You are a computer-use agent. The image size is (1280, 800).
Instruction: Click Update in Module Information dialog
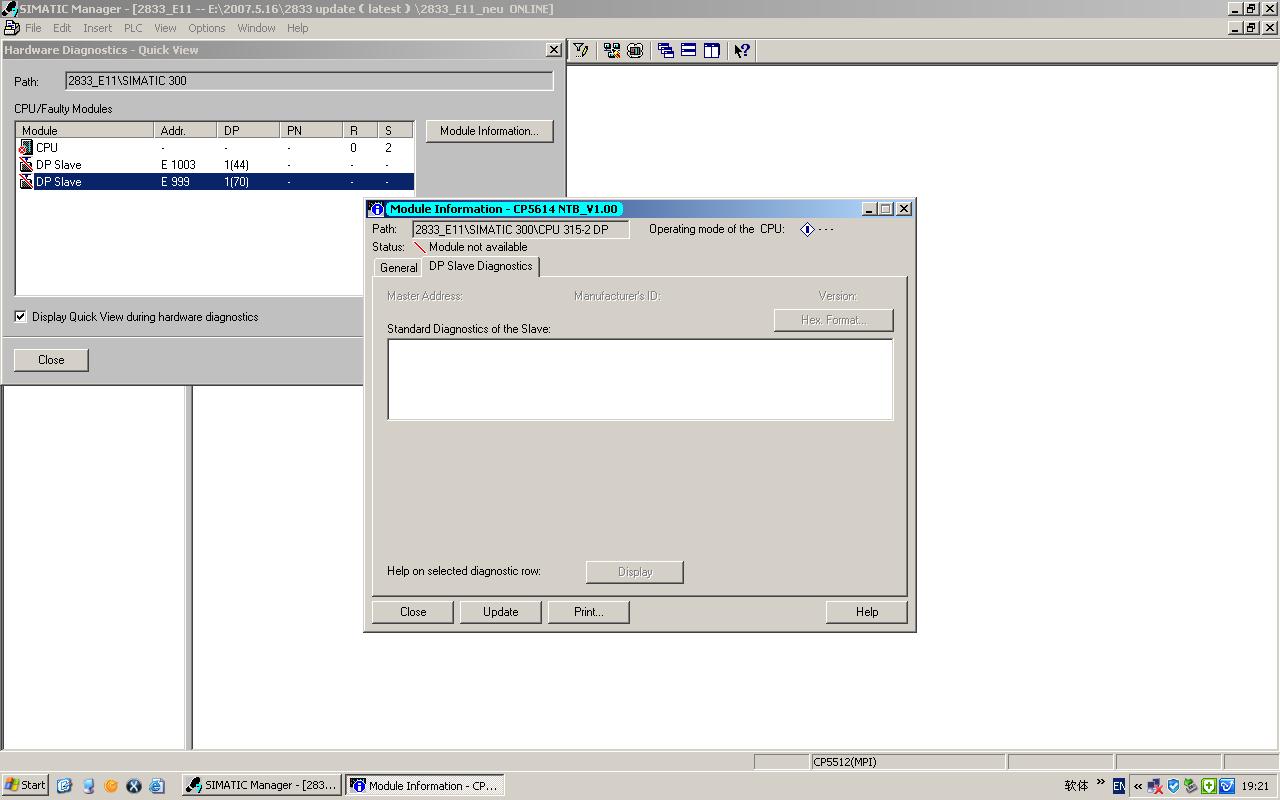[x=500, y=612]
